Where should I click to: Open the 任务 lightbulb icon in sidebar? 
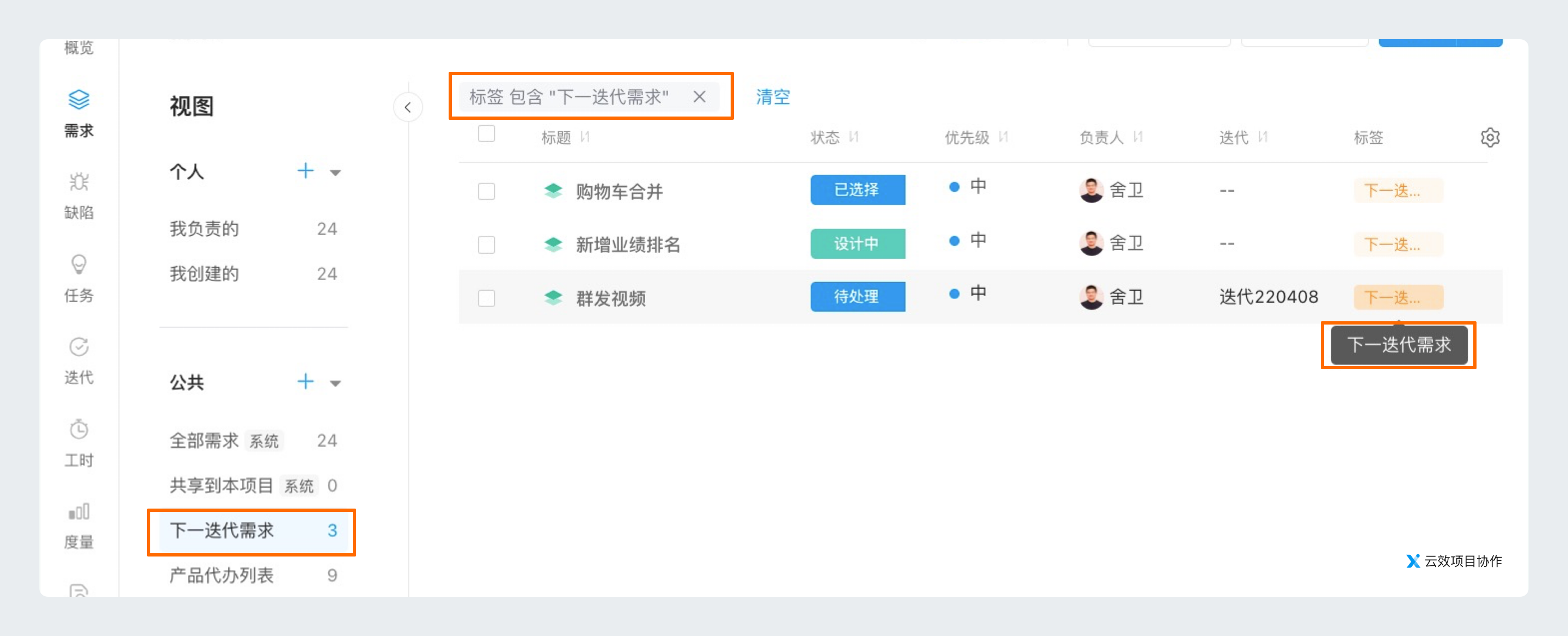point(78,264)
